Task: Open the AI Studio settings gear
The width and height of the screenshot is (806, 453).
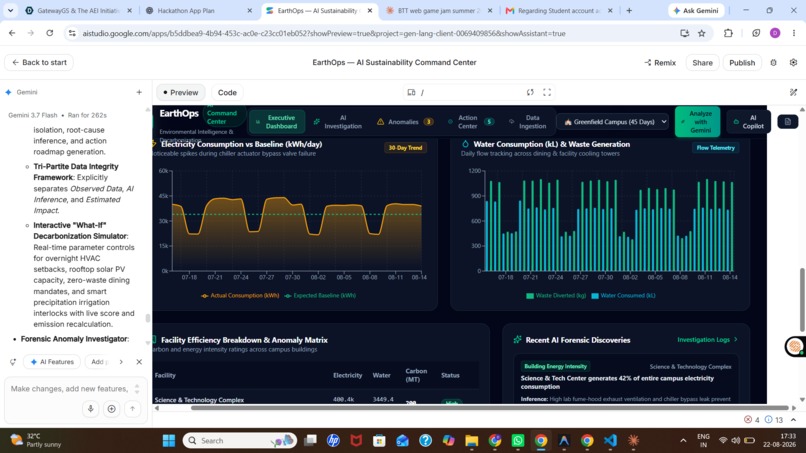Action: pos(793,63)
